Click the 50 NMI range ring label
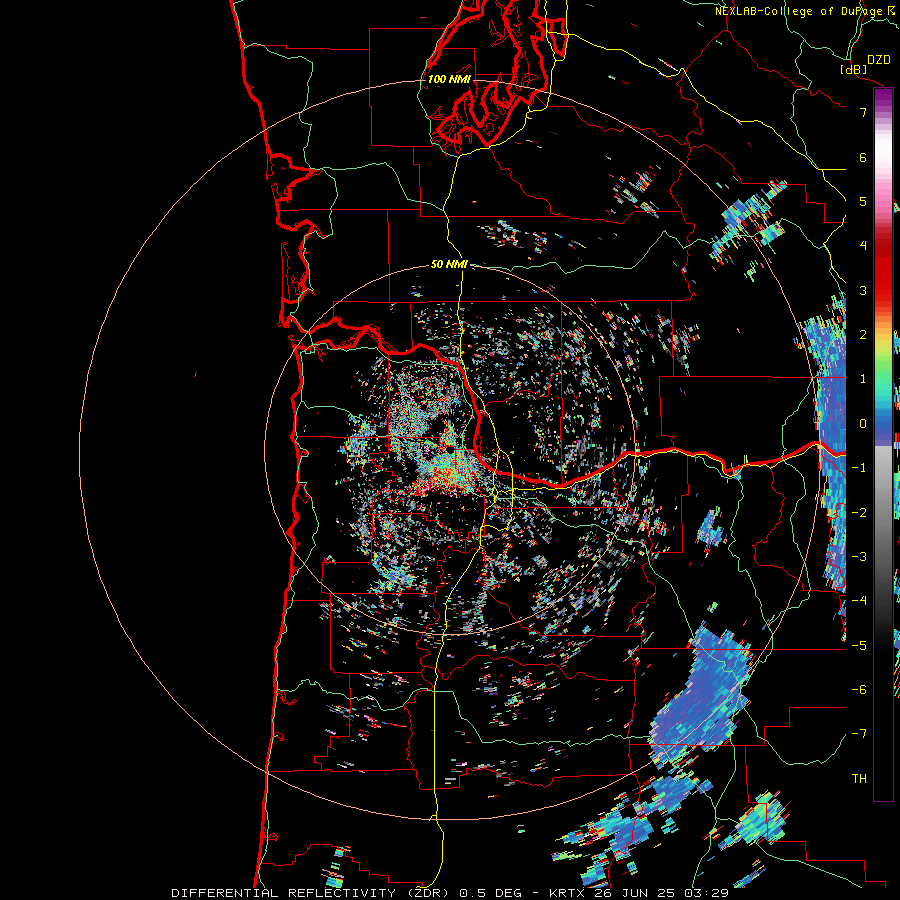Viewport: 900px width, 900px height. pyautogui.click(x=449, y=264)
